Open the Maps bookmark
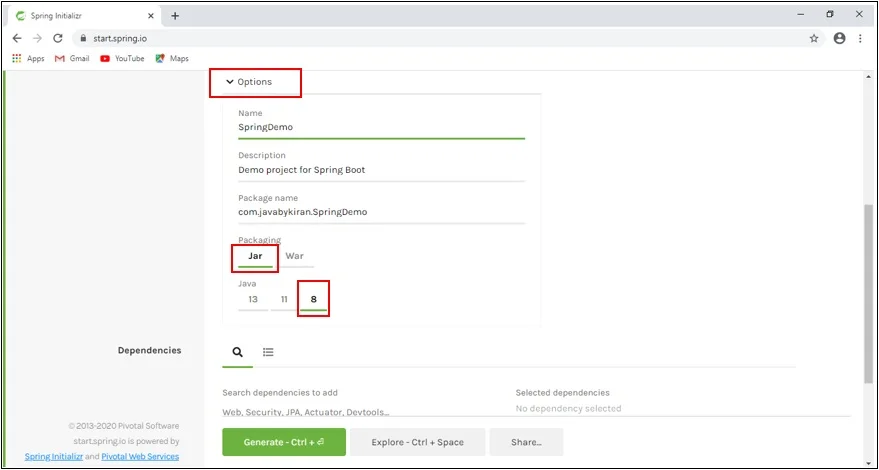This screenshot has width=879, height=470. point(172,58)
